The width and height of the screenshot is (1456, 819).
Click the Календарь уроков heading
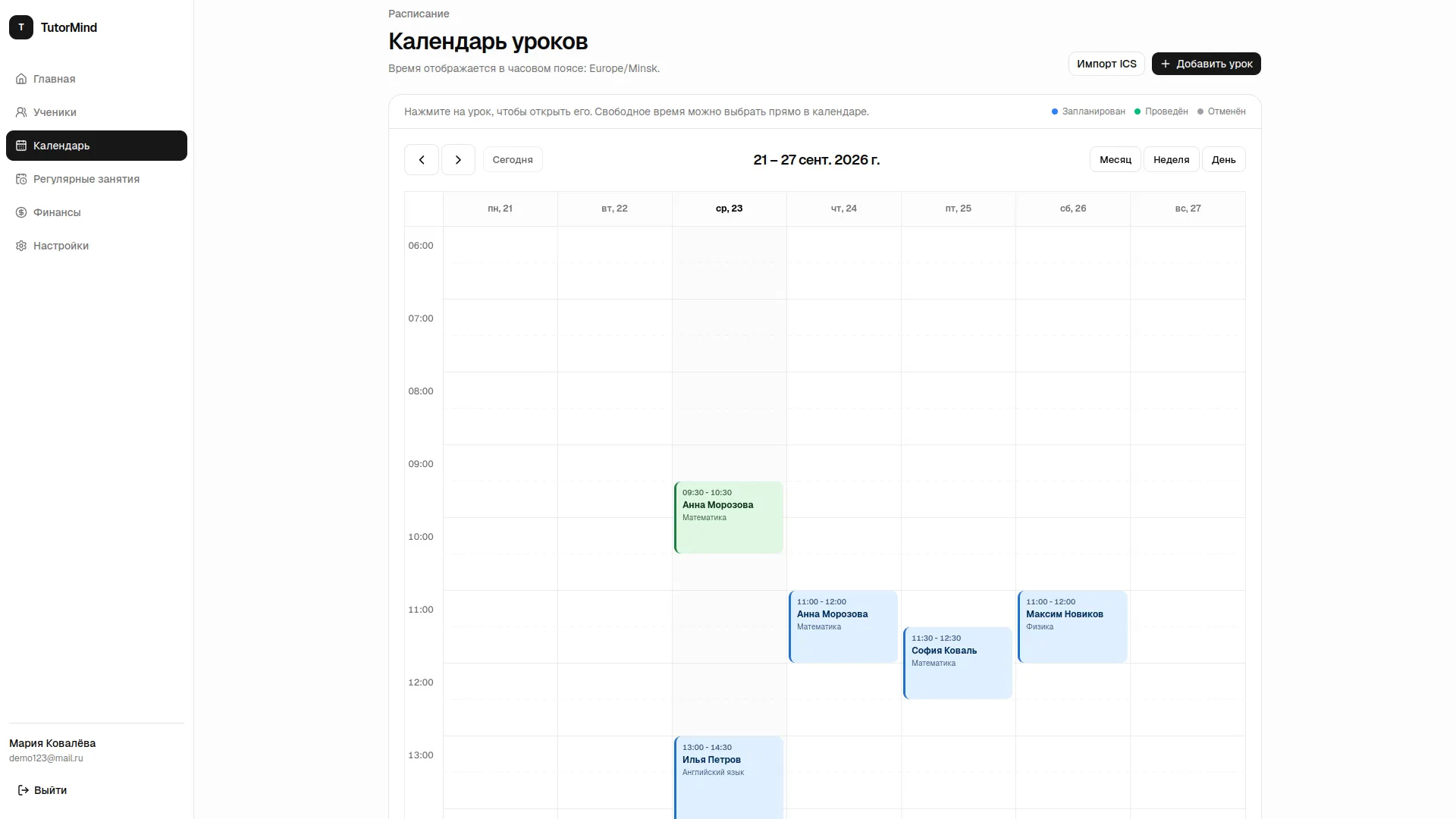pos(488,42)
